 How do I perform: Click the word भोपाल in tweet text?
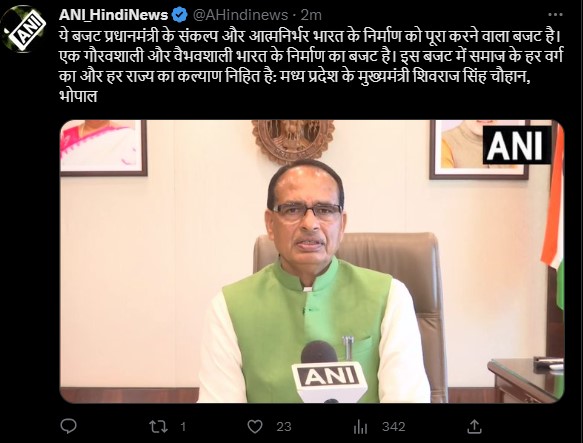click(78, 96)
